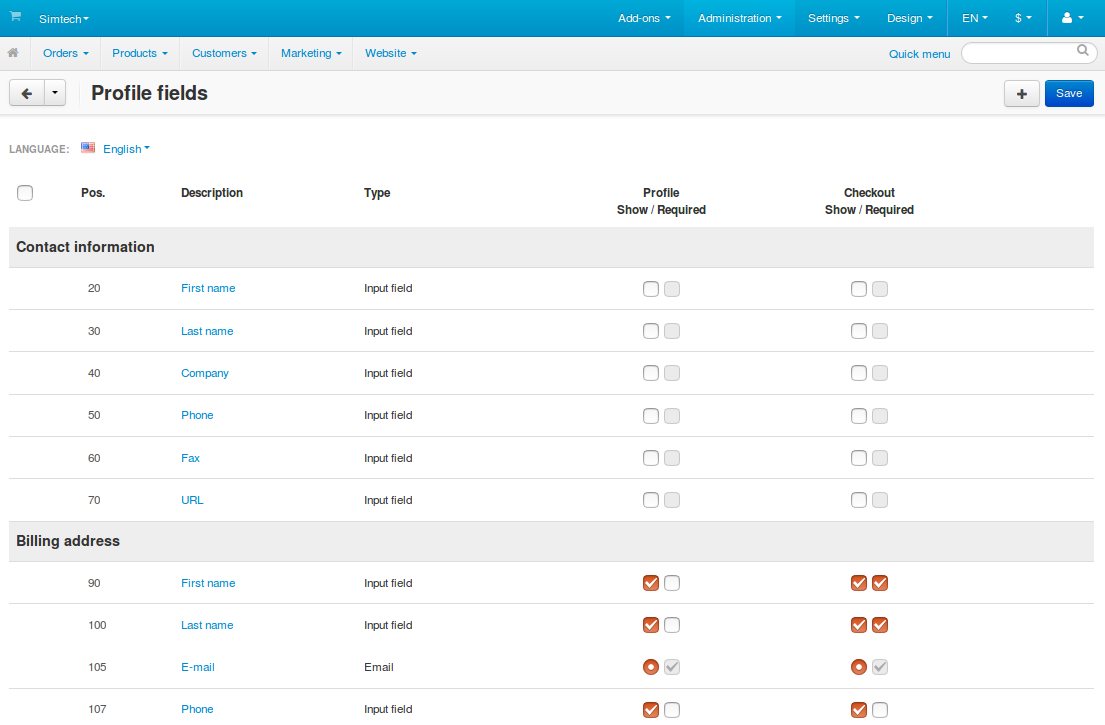The width and height of the screenshot is (1105, 725).
Task: Tick the select-all checkbox in header
Action: (x=25, y=193)
